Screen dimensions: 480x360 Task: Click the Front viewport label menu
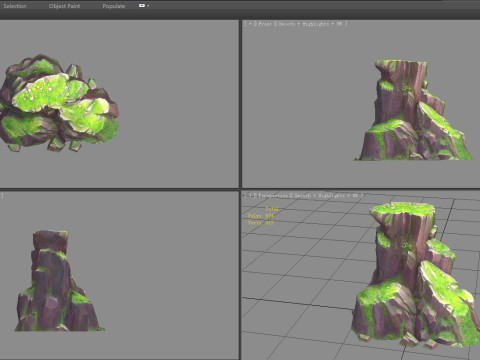(265, 24)
